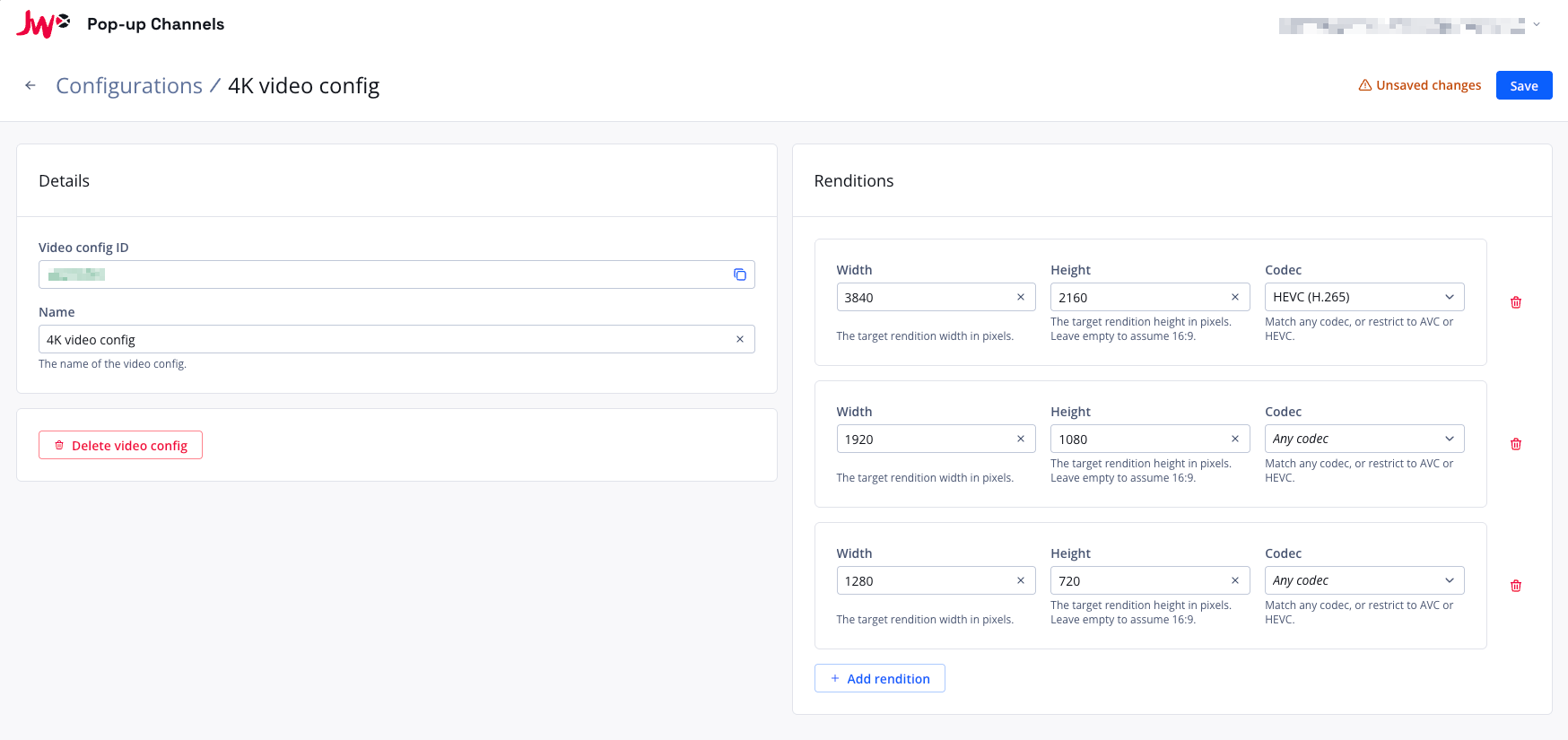Delete the 1920x1080 rendition
Screen dimensions: 1568x740
(x=1516, y=444)
